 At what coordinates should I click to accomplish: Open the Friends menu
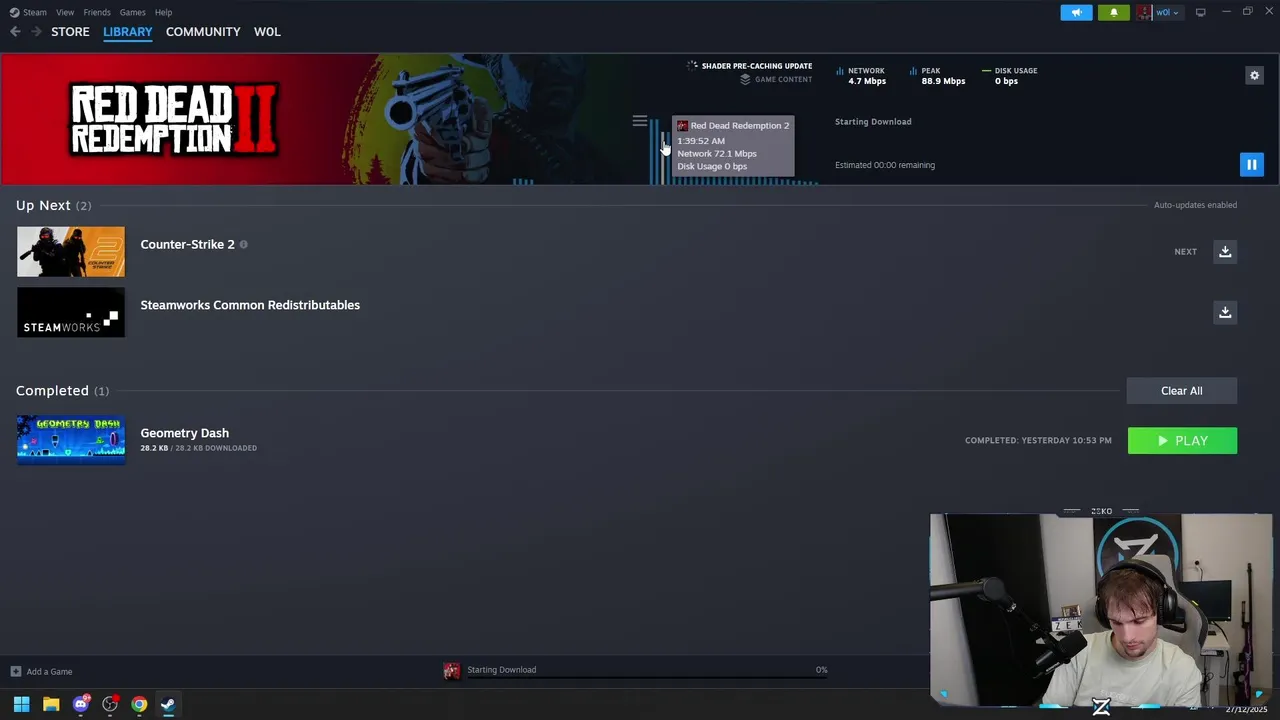(97, 12)
